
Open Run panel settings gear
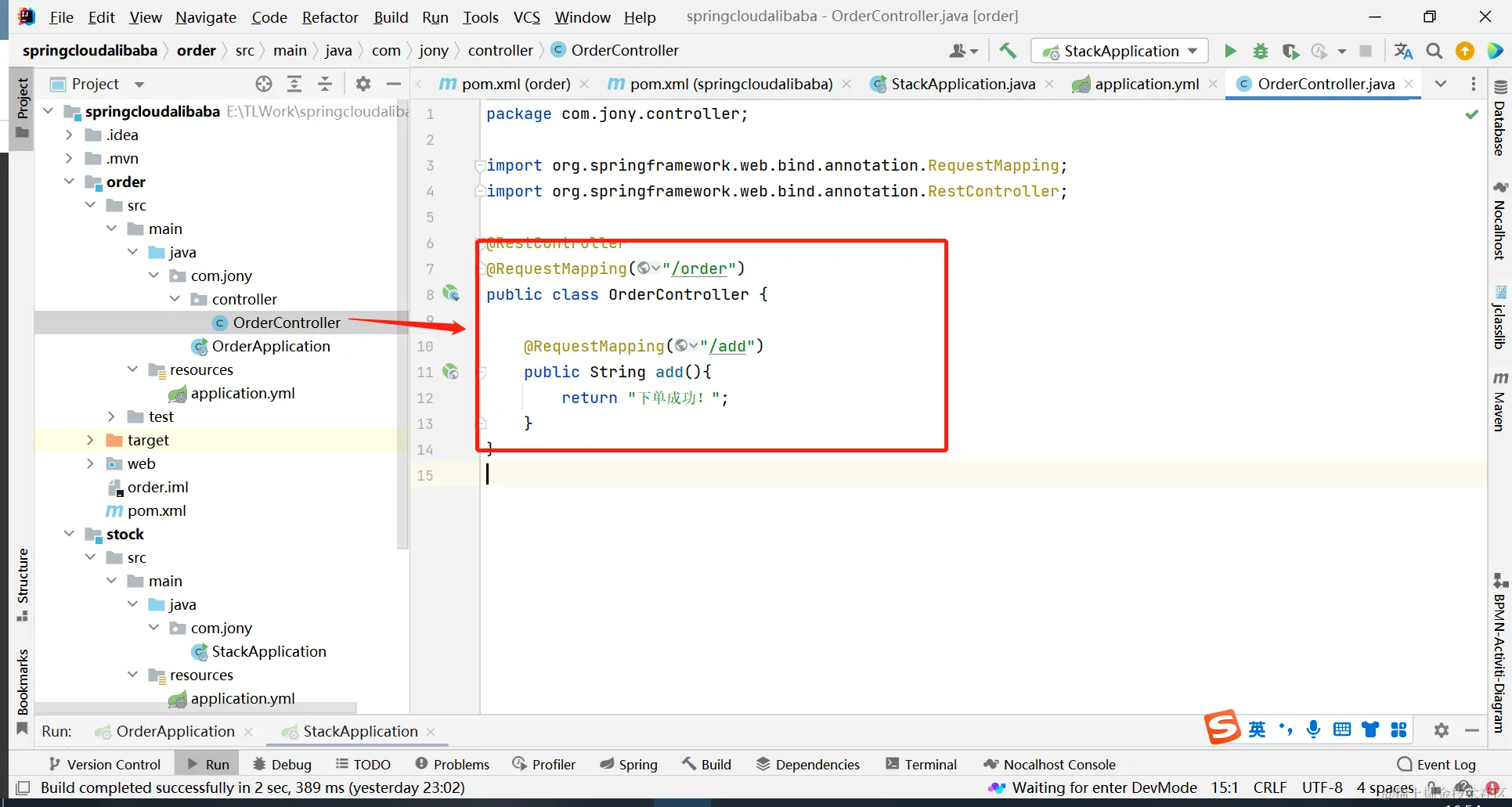1442,730
